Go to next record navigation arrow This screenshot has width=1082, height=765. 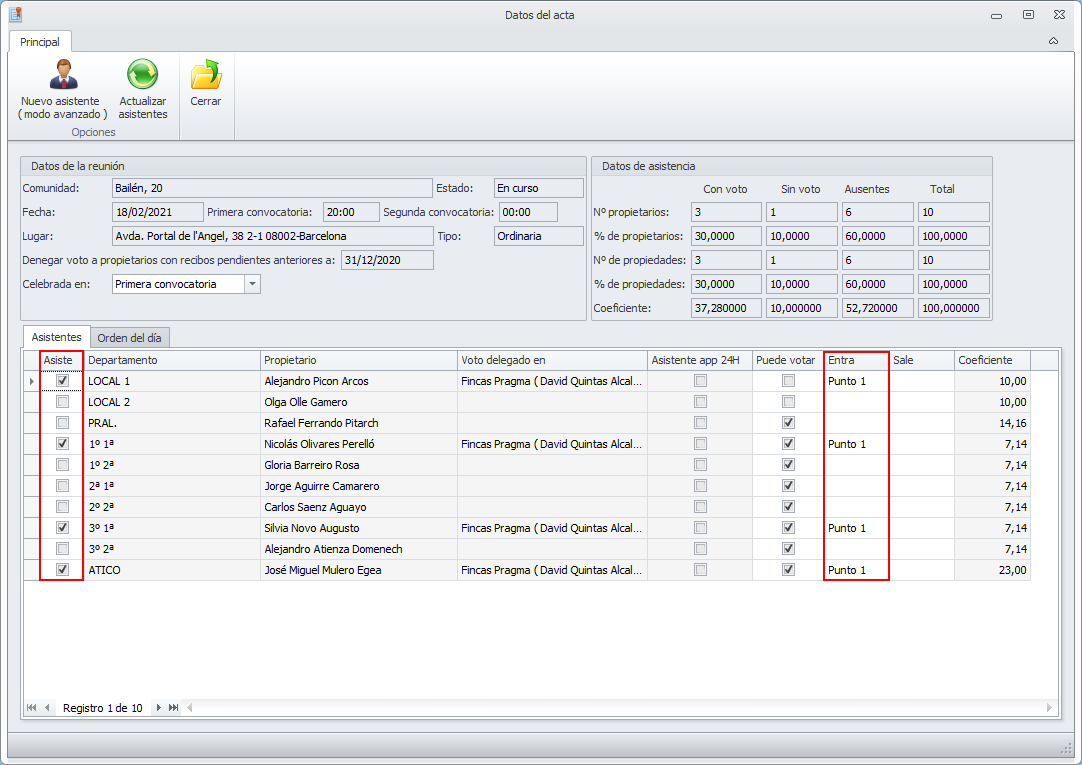click(x=158, y=708)
